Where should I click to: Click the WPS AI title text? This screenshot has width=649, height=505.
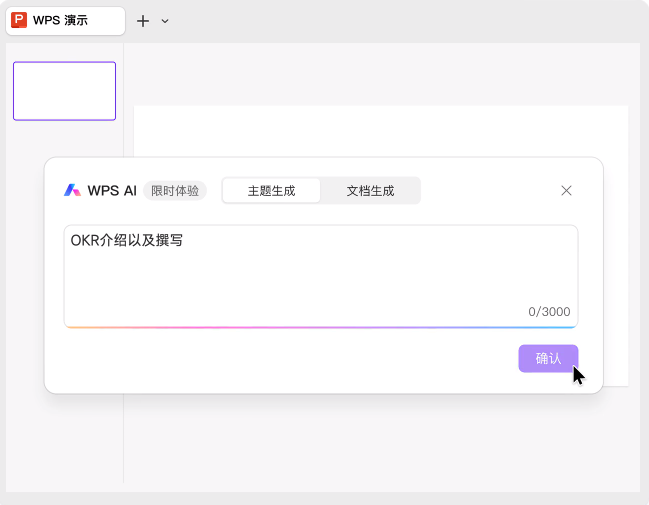[x=112, y=191]
